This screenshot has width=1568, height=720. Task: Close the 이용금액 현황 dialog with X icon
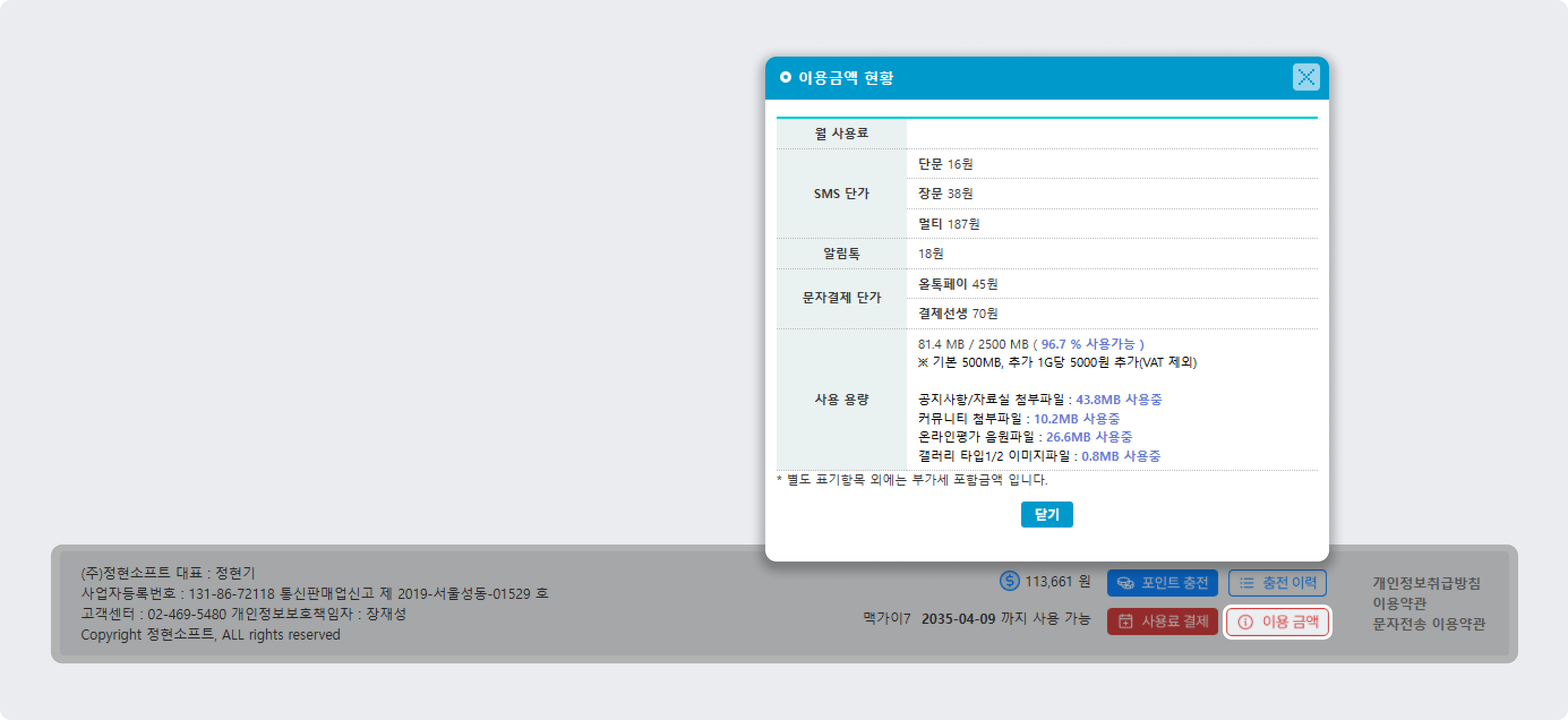(1306, 78)
